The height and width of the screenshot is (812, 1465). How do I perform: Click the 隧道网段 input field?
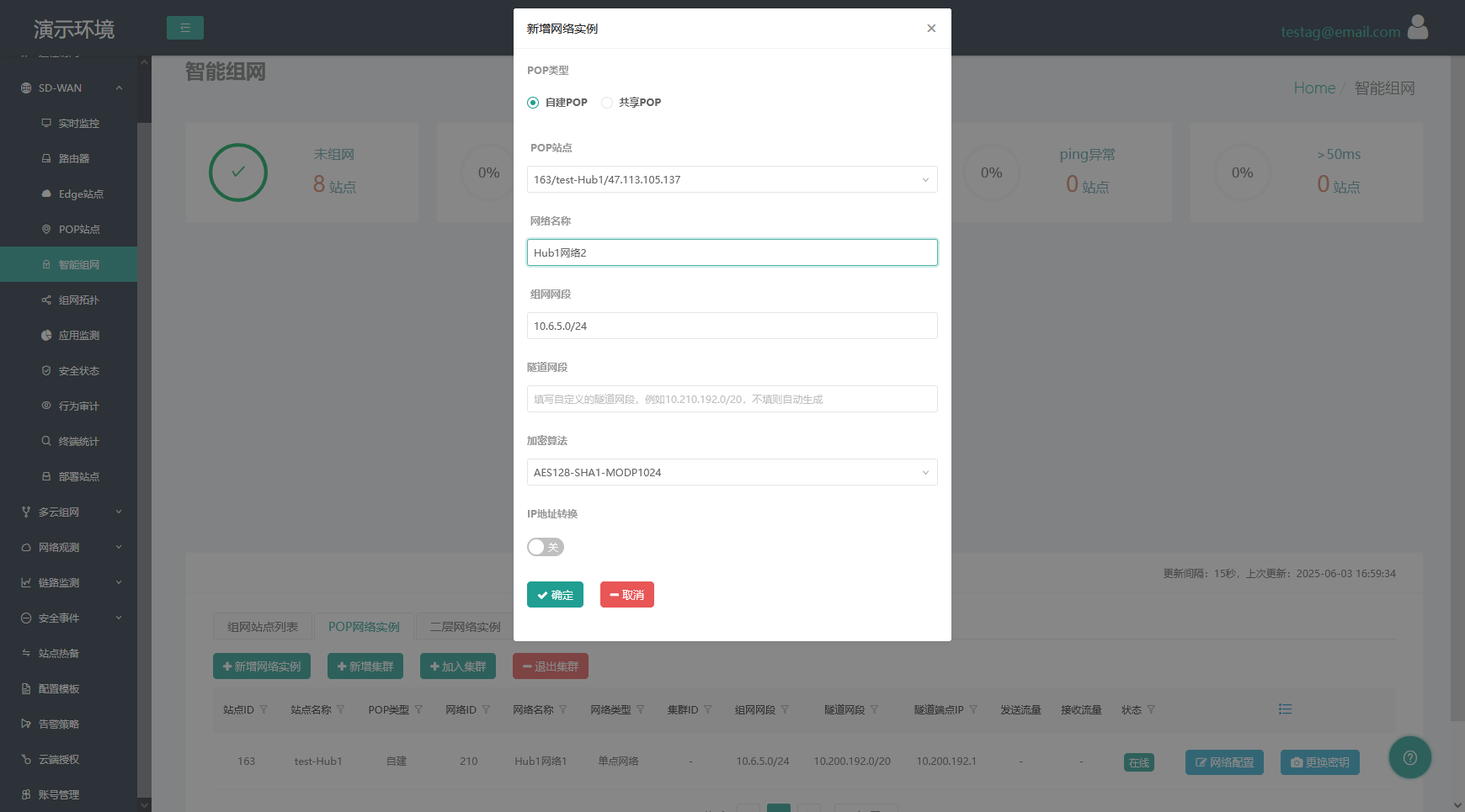pos(732,399)
